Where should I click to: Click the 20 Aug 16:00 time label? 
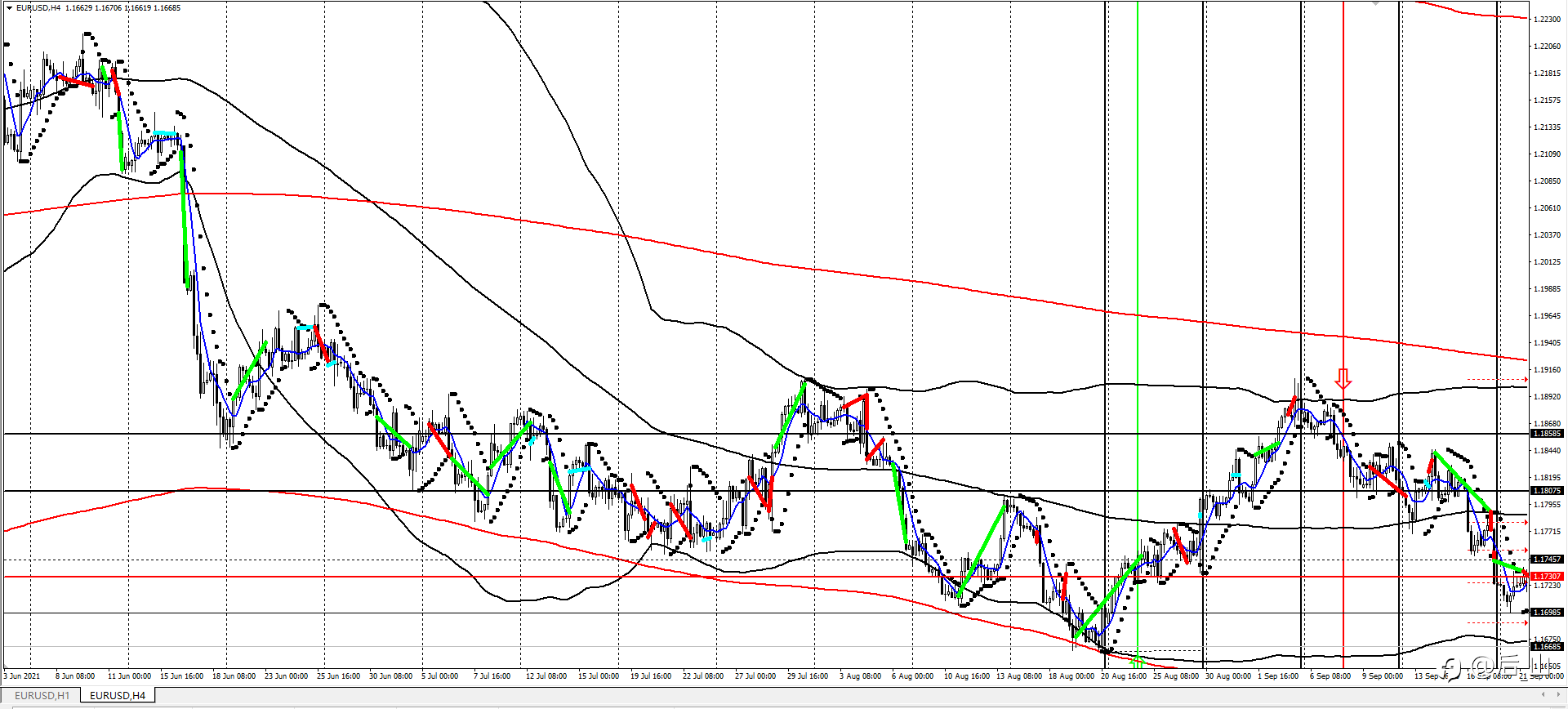tap(1123, 676)
